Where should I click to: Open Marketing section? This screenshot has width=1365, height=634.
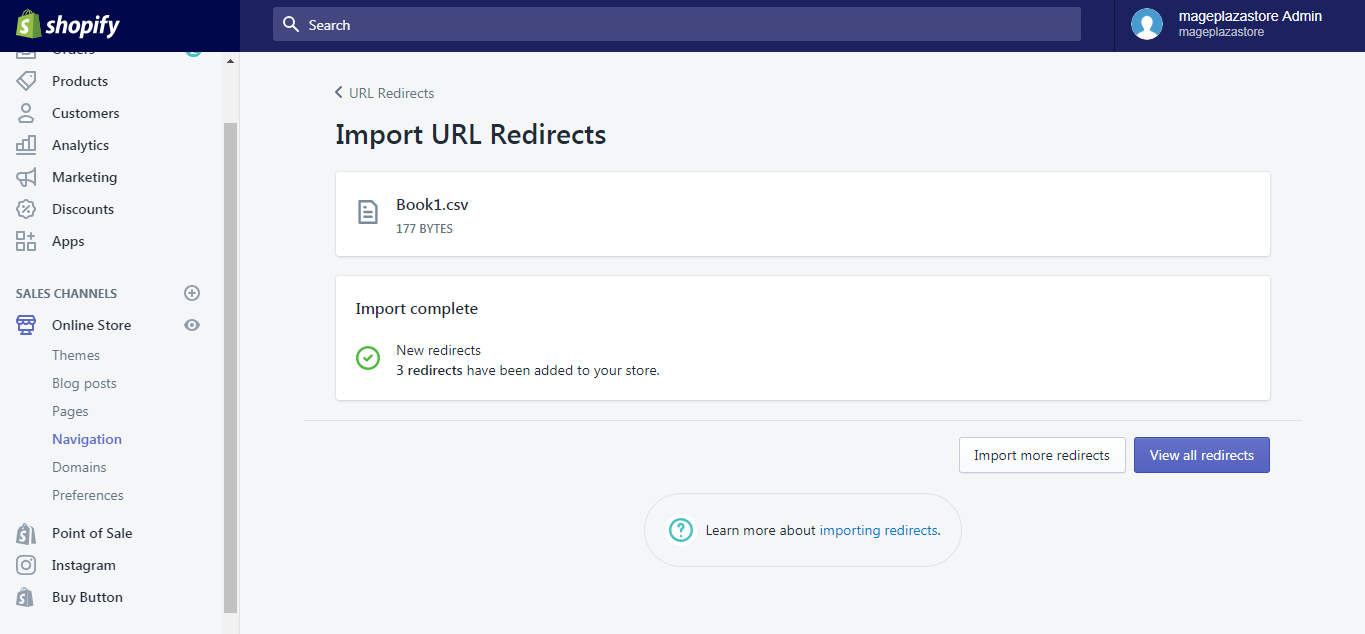click(x=84, y=177)
